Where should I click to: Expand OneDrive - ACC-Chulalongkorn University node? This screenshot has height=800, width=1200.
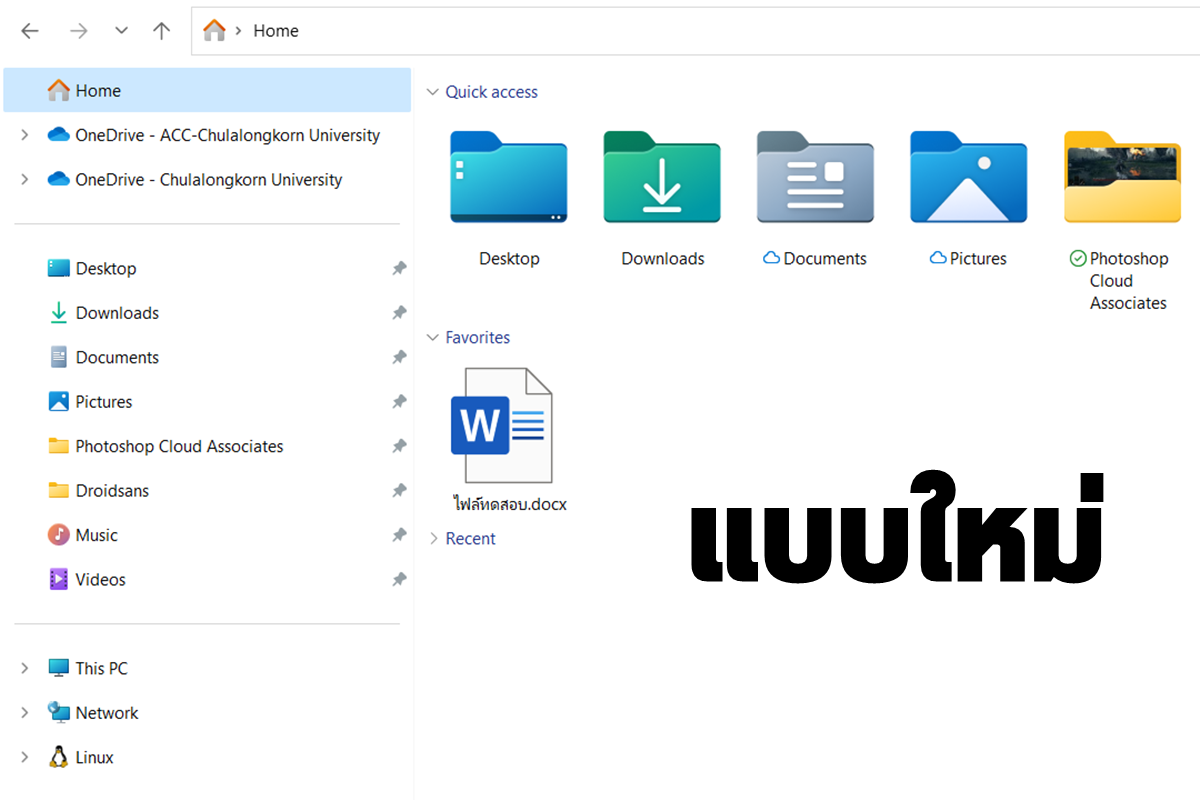click(25, 135)
